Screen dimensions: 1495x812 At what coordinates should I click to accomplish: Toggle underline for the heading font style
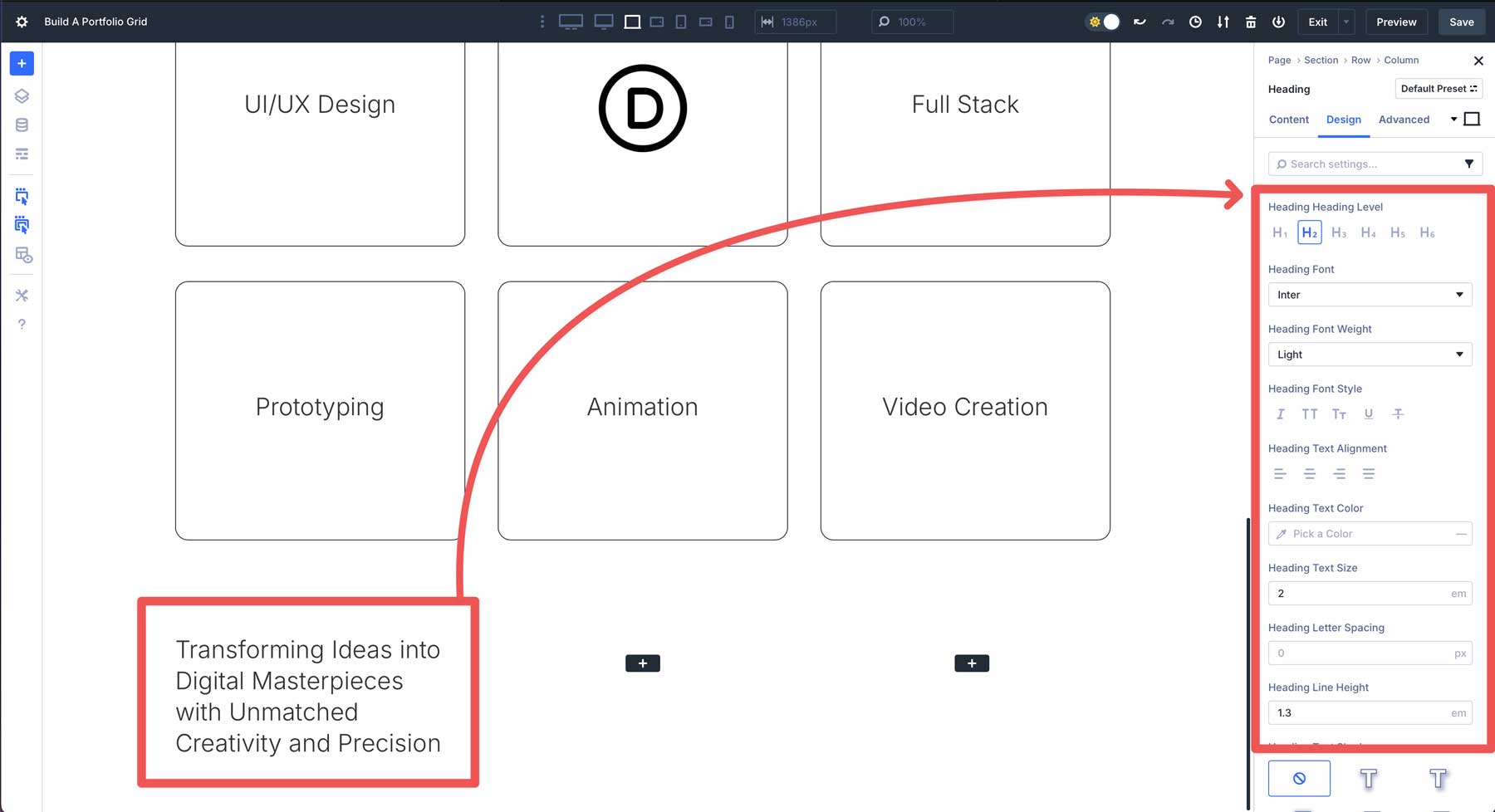[1369, 413]
